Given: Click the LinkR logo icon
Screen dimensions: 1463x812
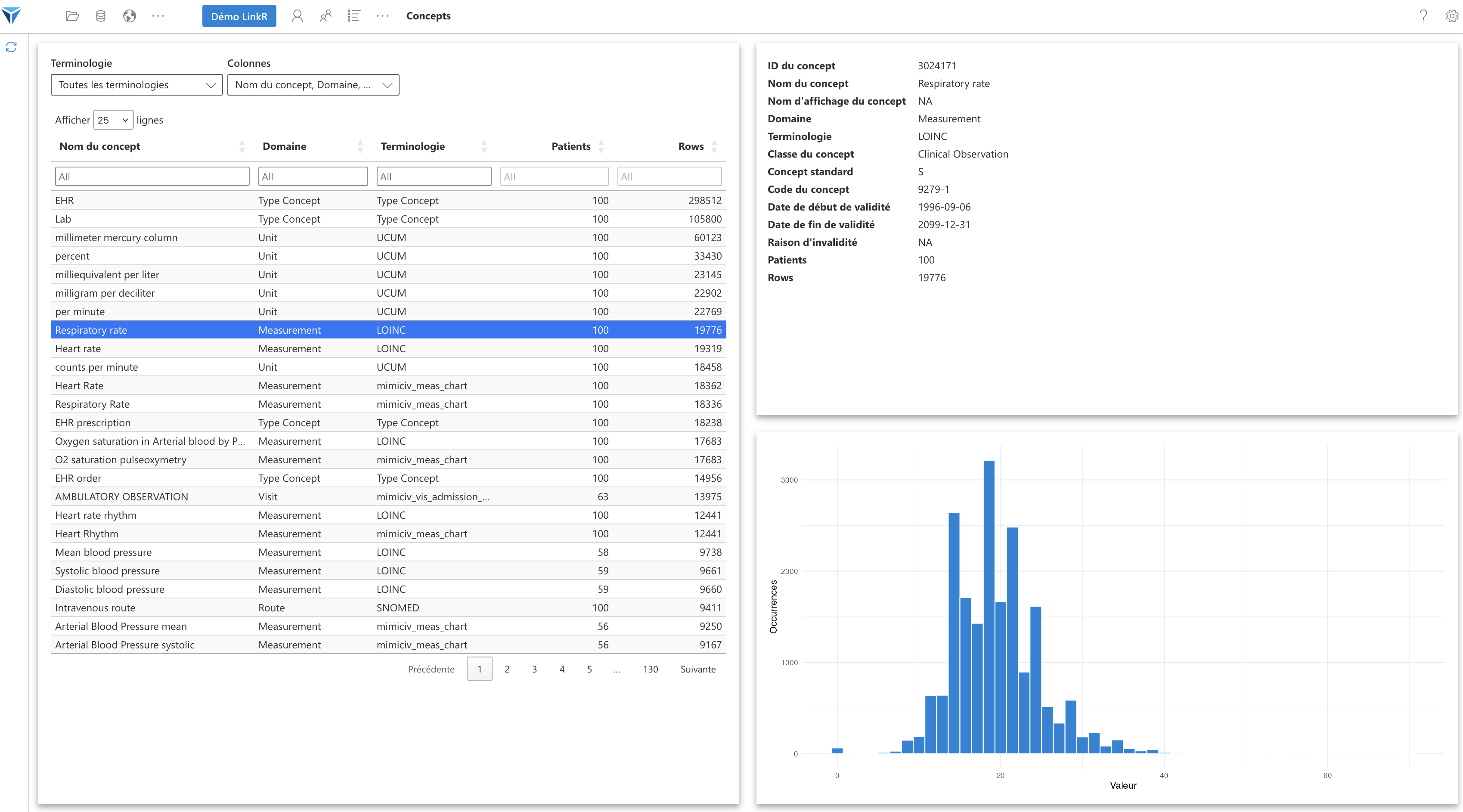Looking at the screenshot, I should coord(11,15).
